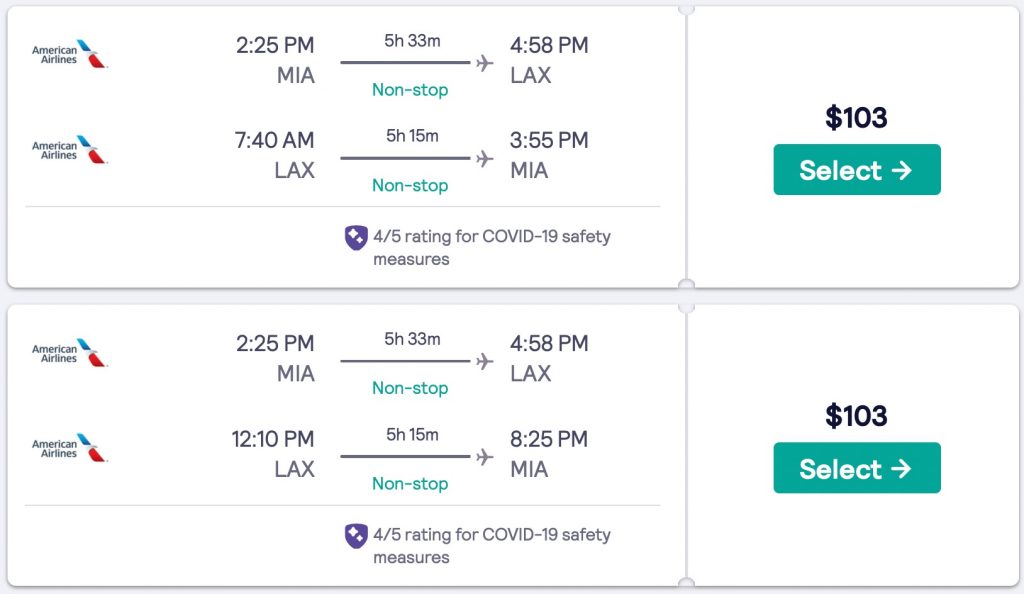1024x594 pixels.
Task: Click the 12:10 PM LAX departure time
Action: click(272, 439)
